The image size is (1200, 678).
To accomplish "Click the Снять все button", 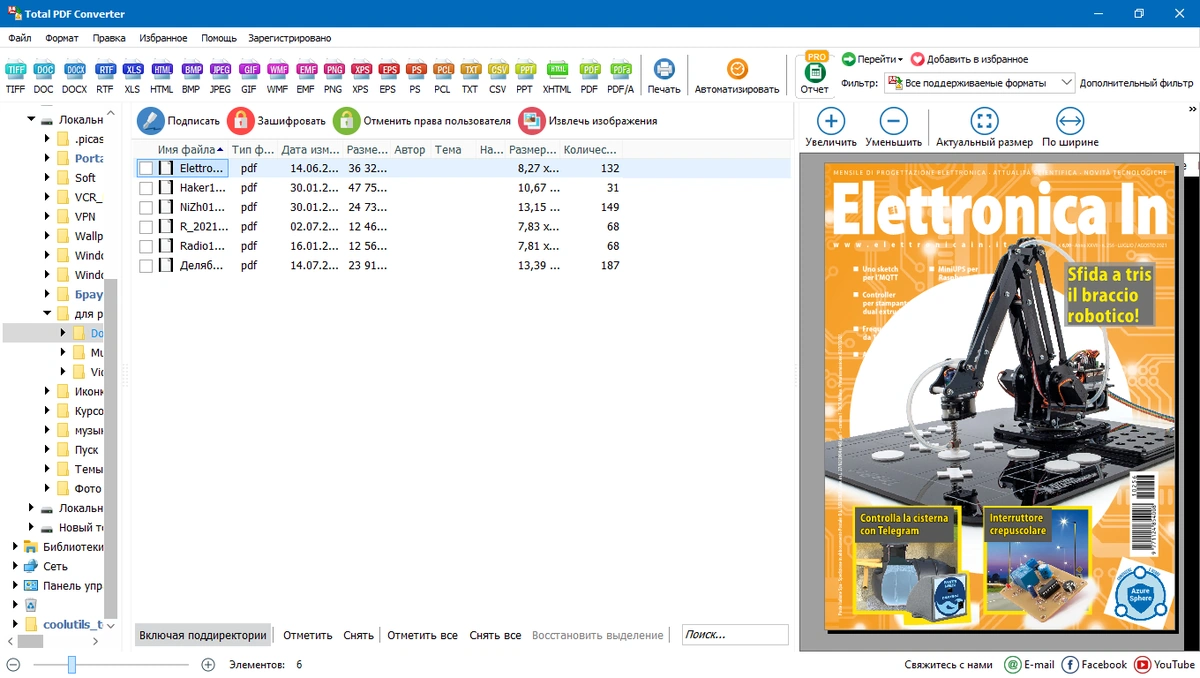I will (x=495, y=635).
